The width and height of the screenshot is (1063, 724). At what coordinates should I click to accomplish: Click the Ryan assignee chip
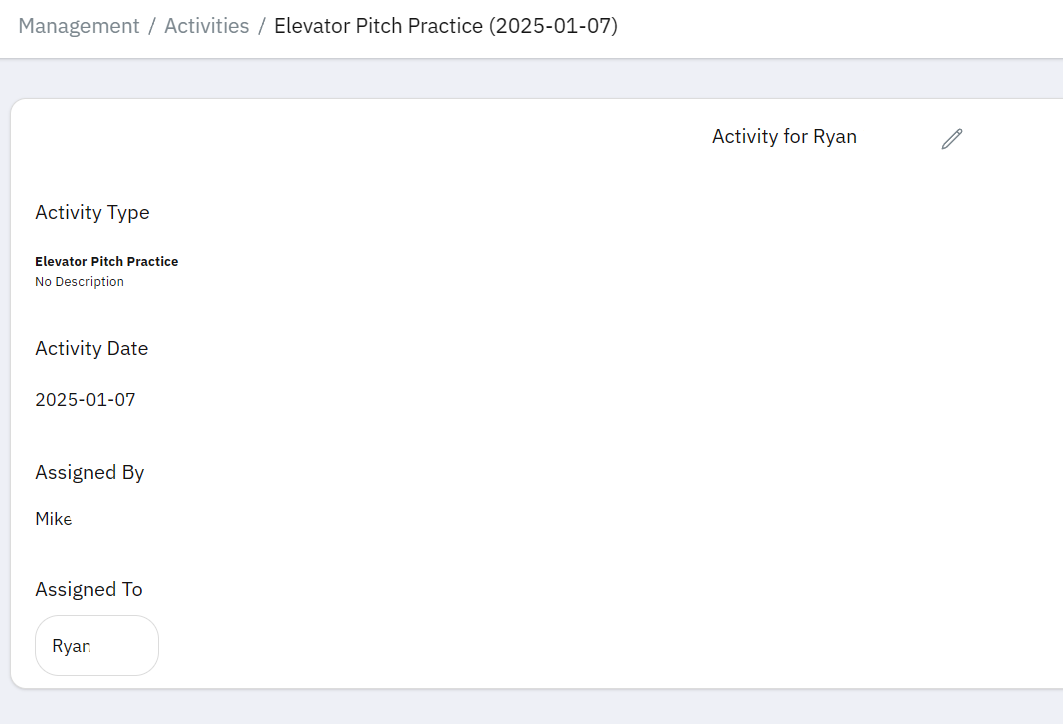click(96, 645)
